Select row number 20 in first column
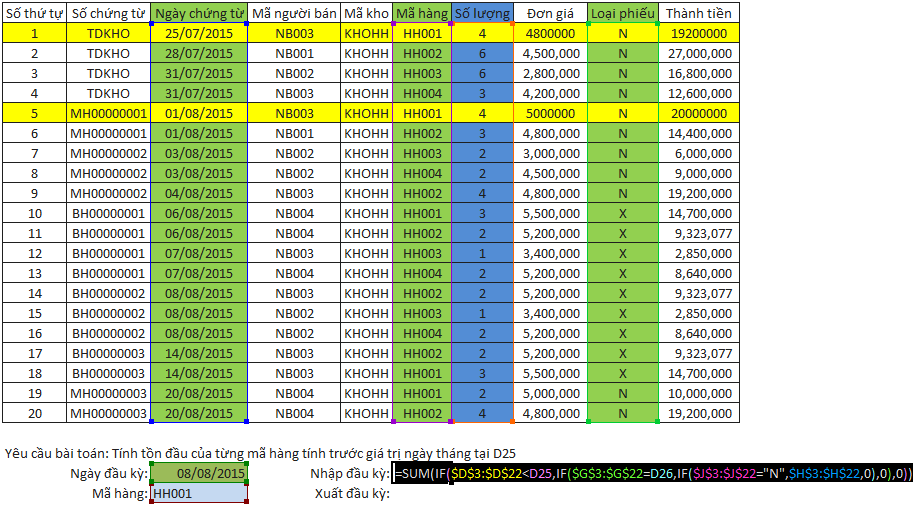 coord(34,413)
